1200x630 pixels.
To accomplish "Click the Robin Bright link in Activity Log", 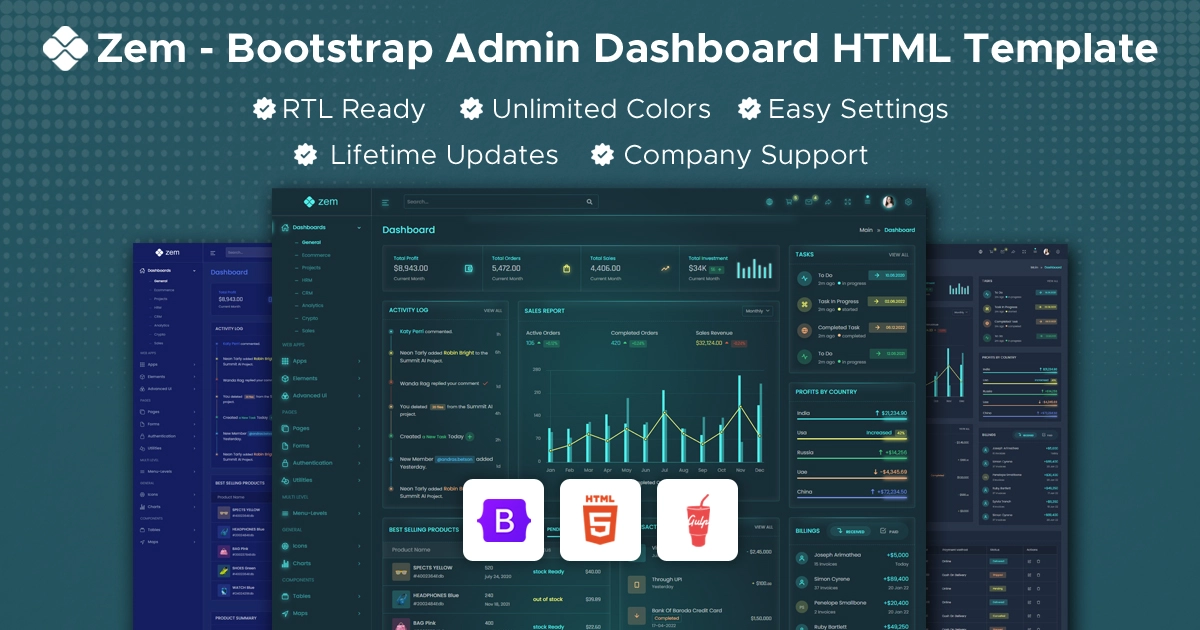I will pos(458,352).
